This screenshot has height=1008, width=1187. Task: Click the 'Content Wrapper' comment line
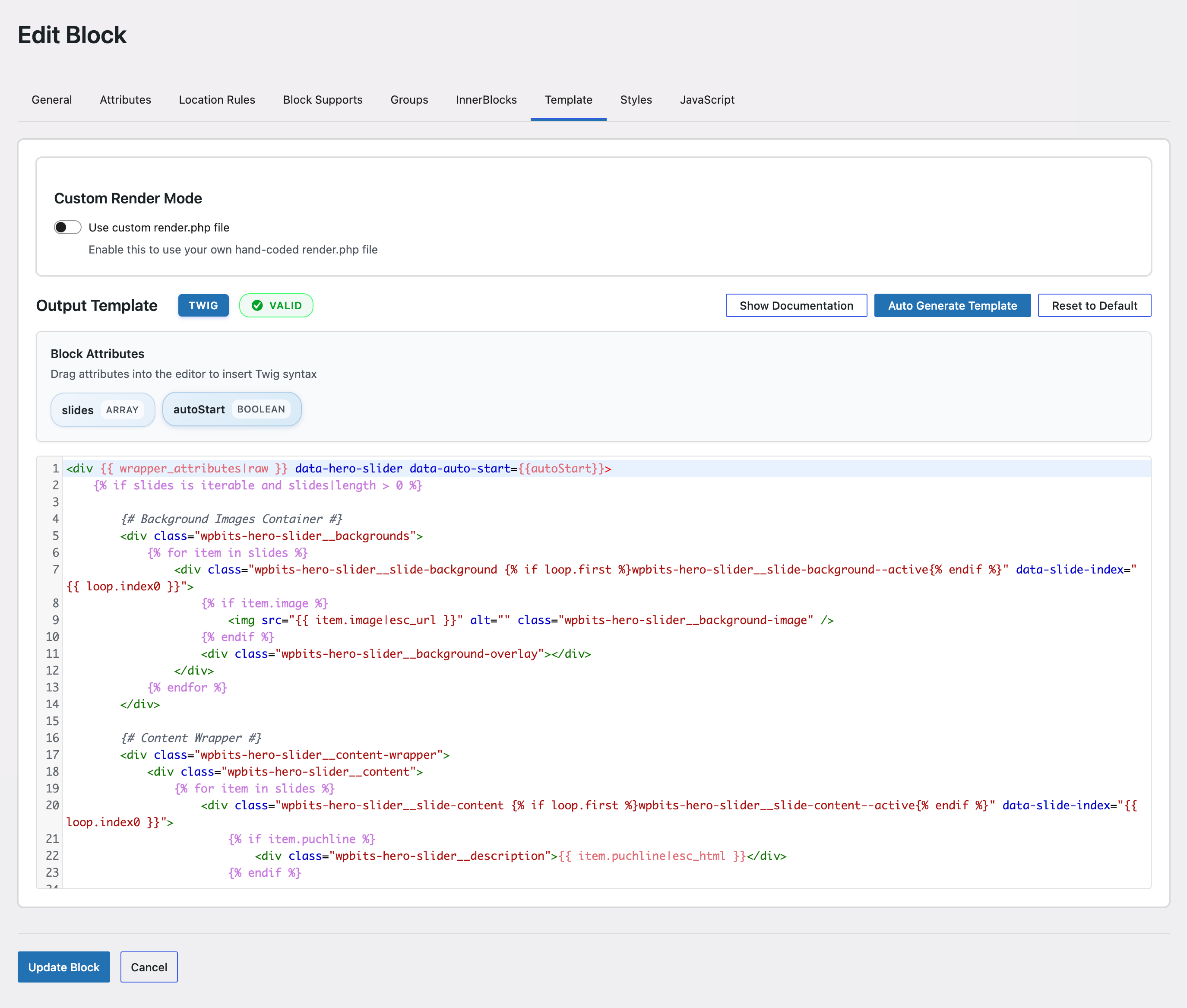click(191, 738)
